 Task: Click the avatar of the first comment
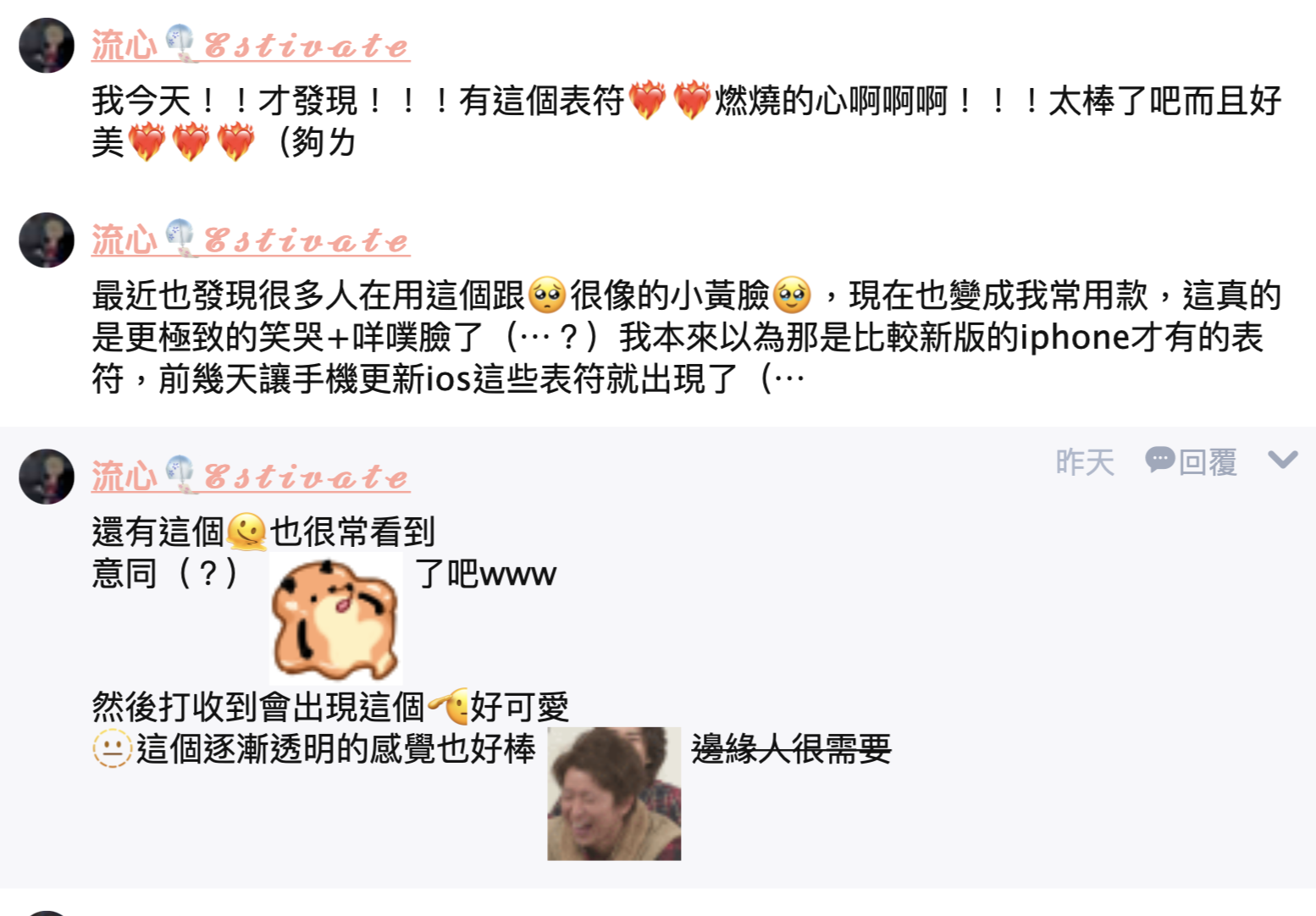click(47, 46)
